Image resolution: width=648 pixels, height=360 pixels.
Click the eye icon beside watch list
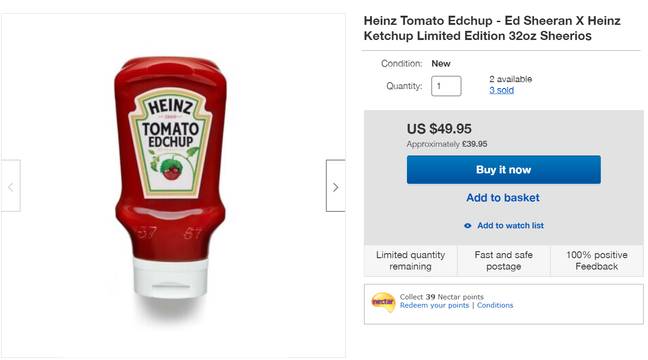468,226
